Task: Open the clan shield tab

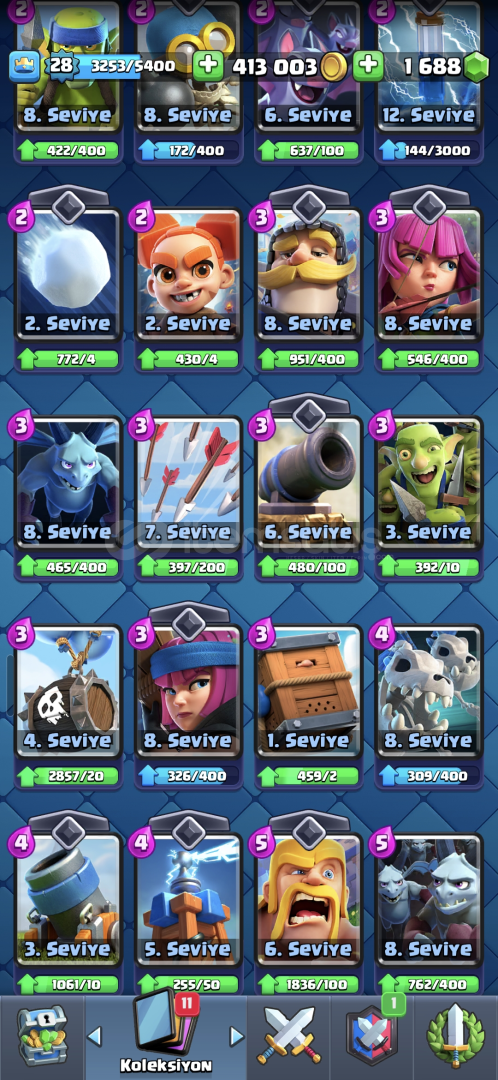Action: click(372, 1035)
